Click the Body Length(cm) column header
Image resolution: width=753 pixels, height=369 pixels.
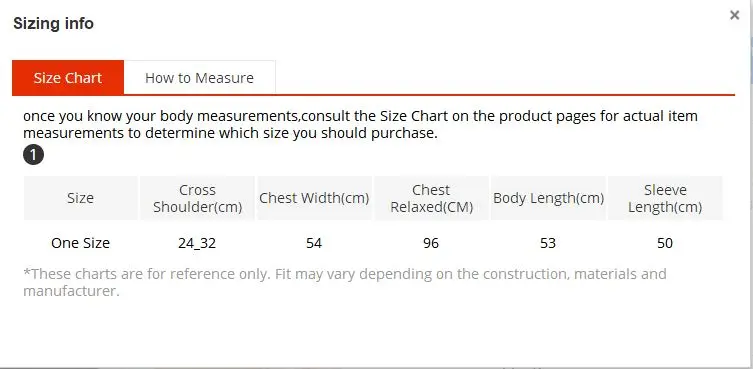[548, 198]
